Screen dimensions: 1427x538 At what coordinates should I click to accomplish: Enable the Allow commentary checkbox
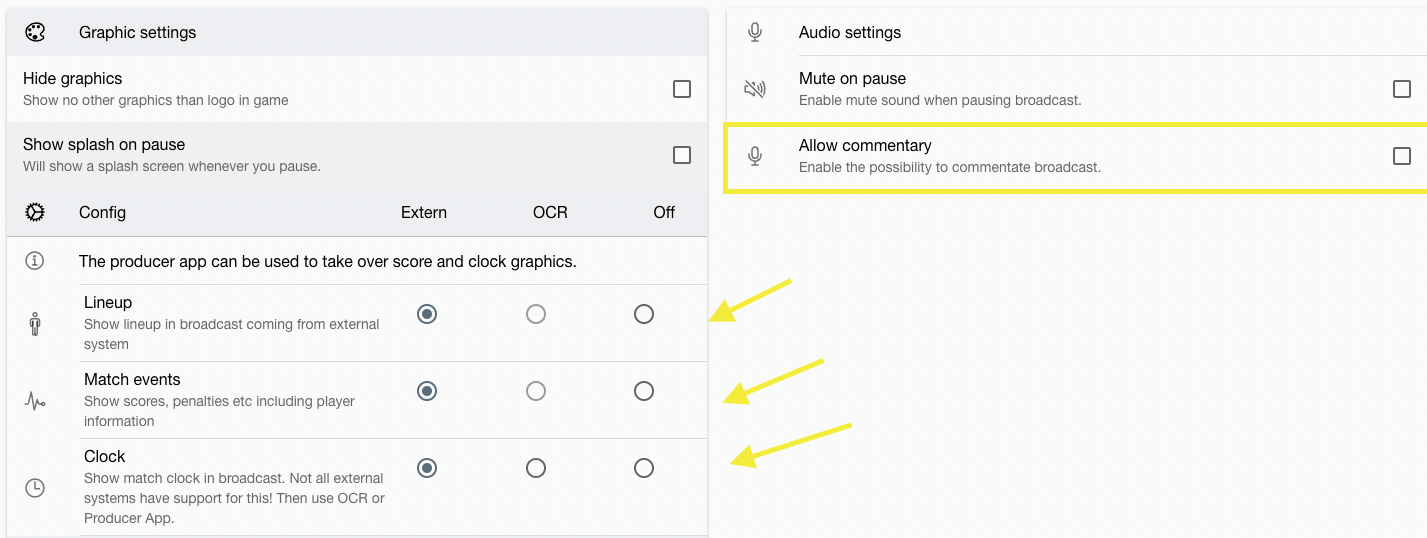(x=1402, y=156)
